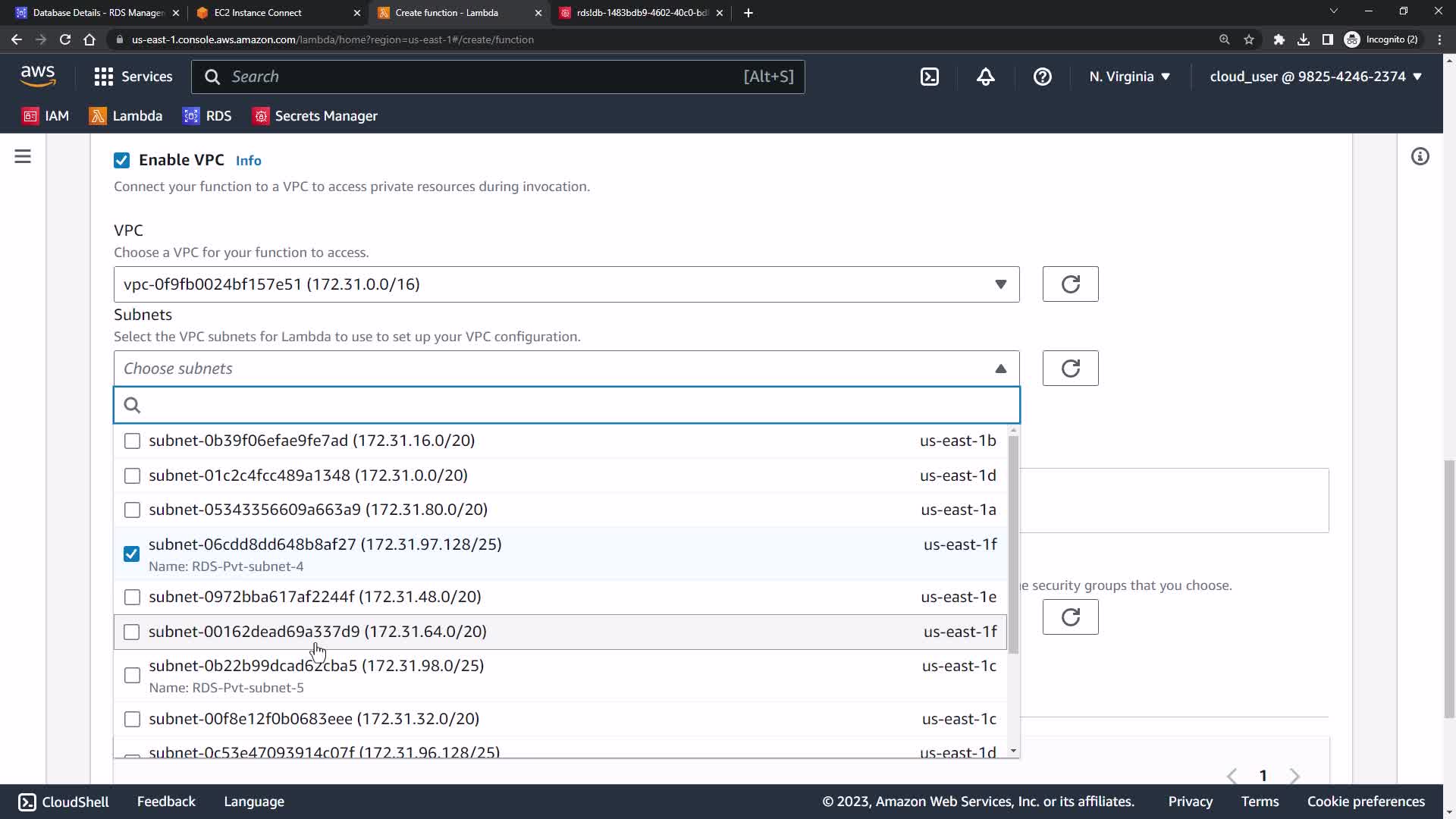
Task: Uncheck the Enable VPC checkbox
Action: point(121,160)
